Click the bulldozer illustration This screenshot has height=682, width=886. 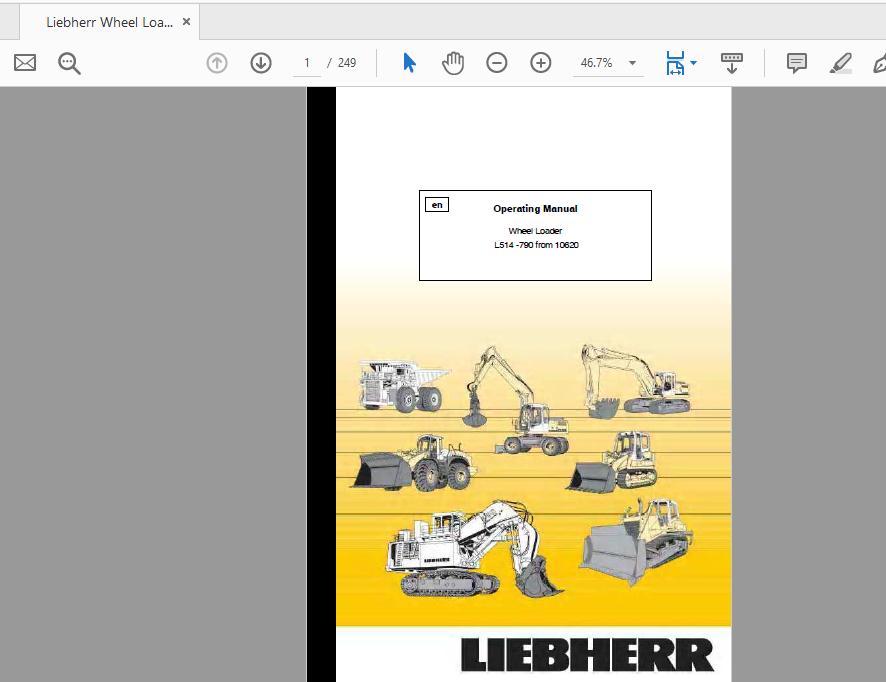coord(636,542)
